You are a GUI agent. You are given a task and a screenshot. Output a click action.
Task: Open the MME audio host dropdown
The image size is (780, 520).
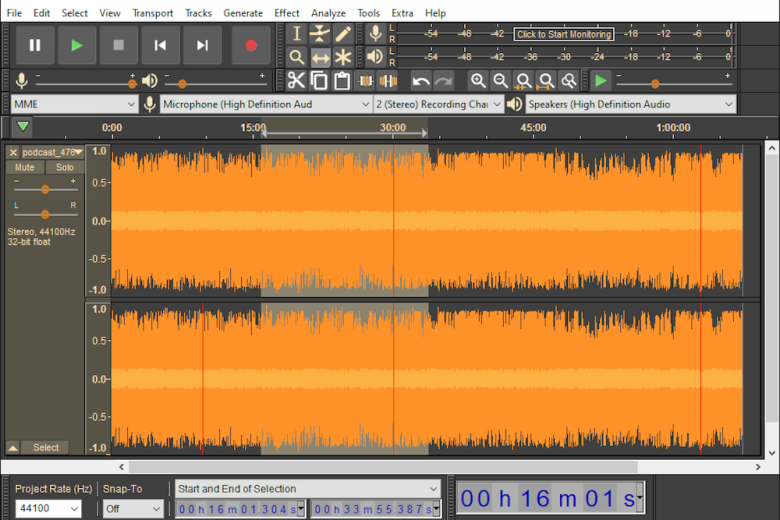coord(74,104)
